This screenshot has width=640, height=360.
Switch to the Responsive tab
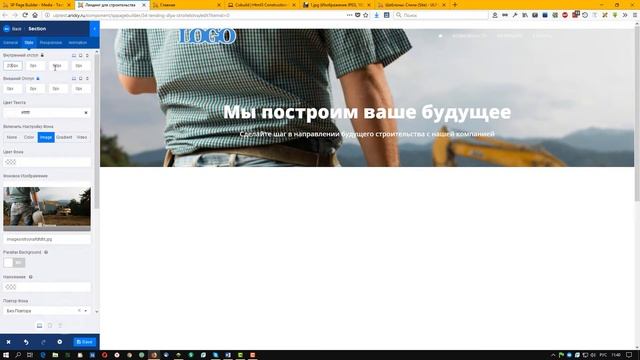pos(51,42)
